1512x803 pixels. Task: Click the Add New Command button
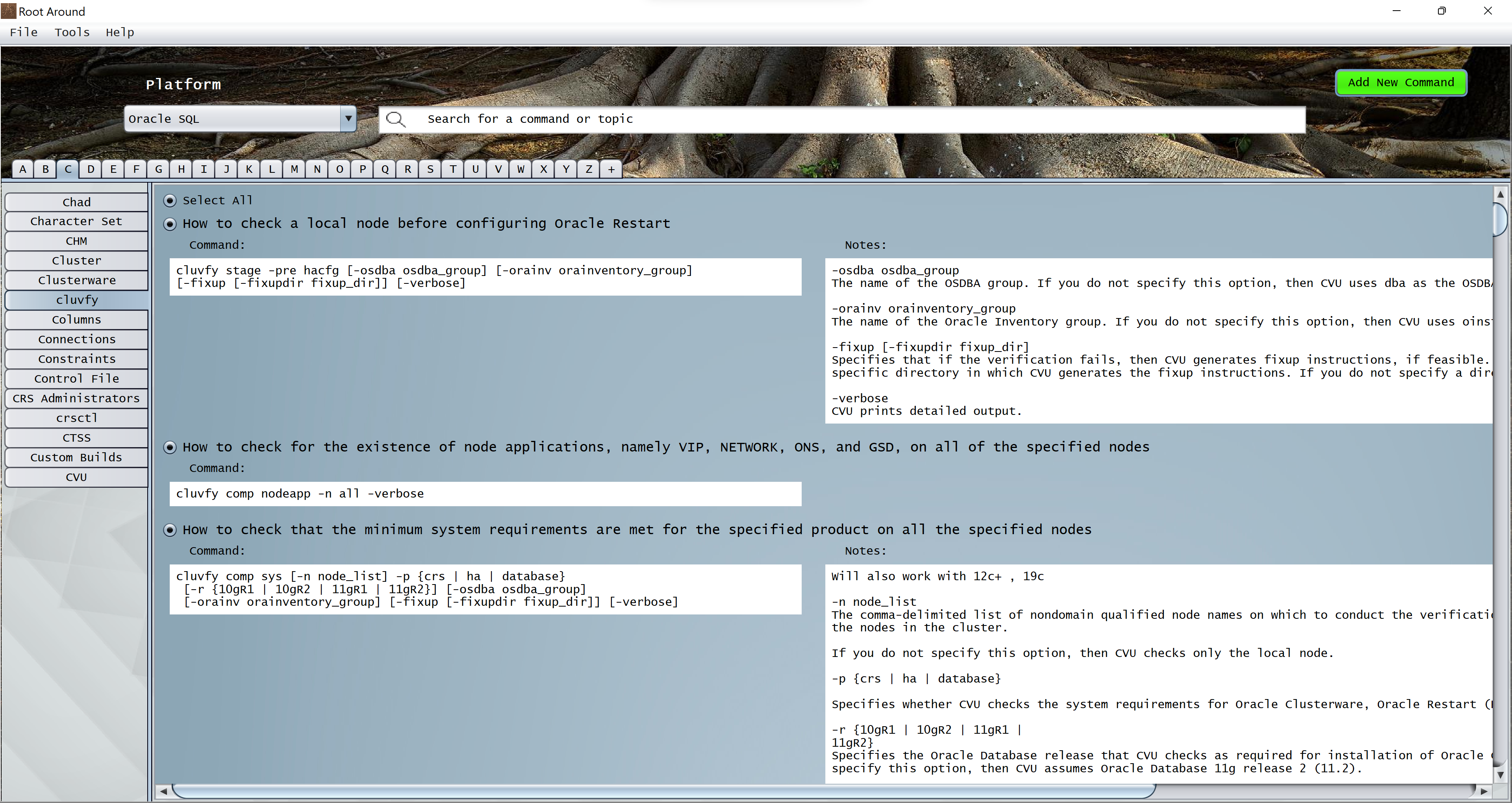point(1401,83)
